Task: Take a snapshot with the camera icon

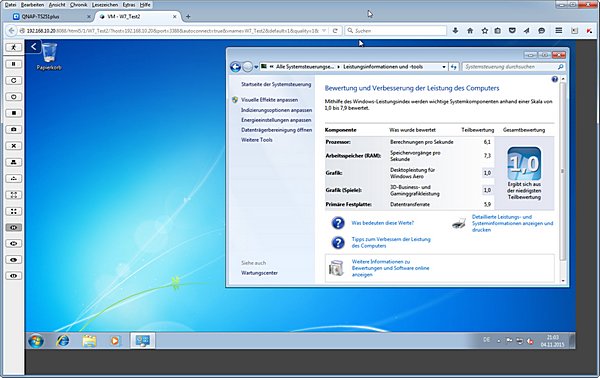Action: pyautogui.click(x=13, y=129)
